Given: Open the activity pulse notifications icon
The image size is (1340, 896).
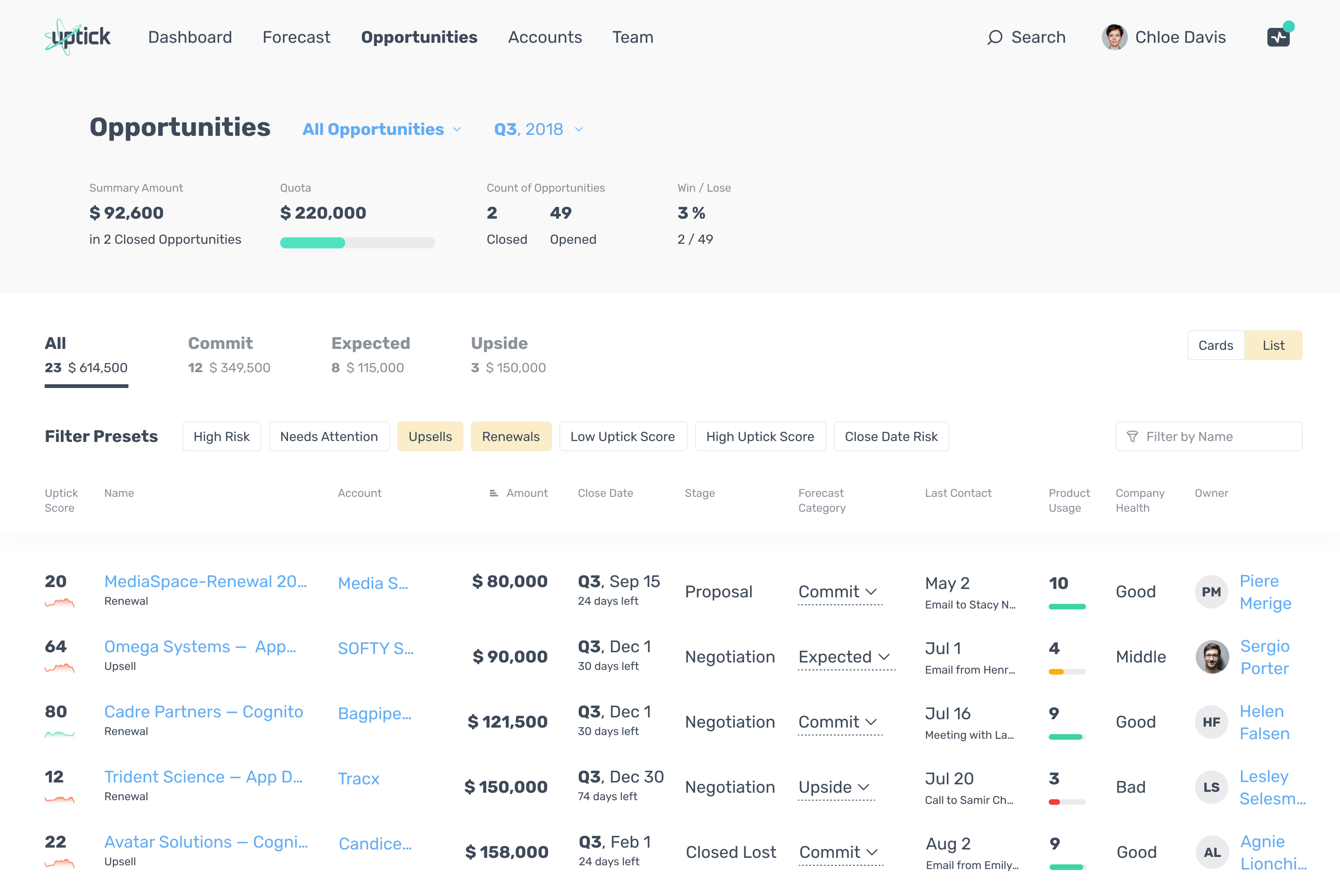Looking at the screenshot, I should coord(1278,37).
